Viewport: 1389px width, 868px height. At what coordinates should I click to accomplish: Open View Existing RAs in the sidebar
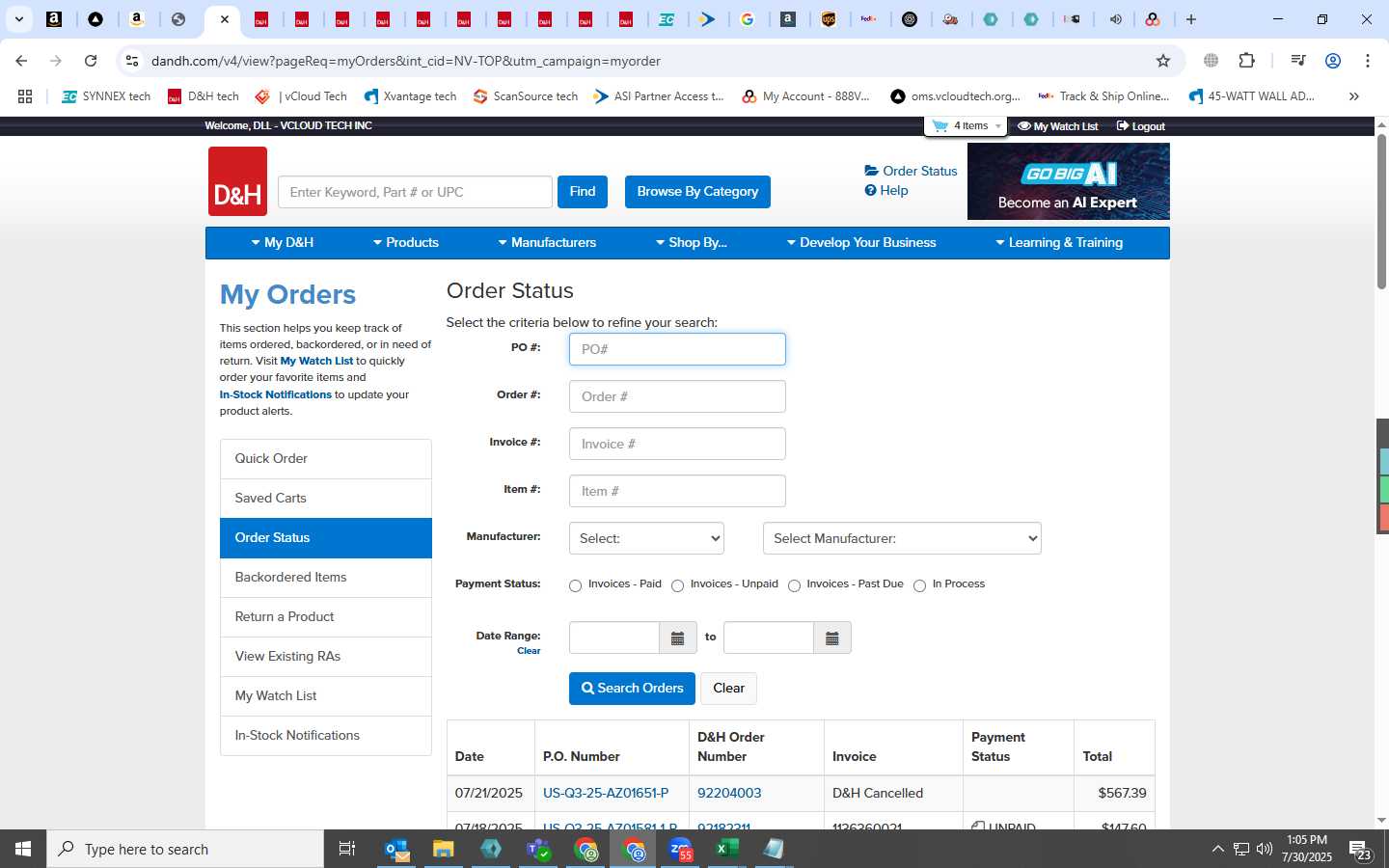pyautogui.click(x=326, y=657)
